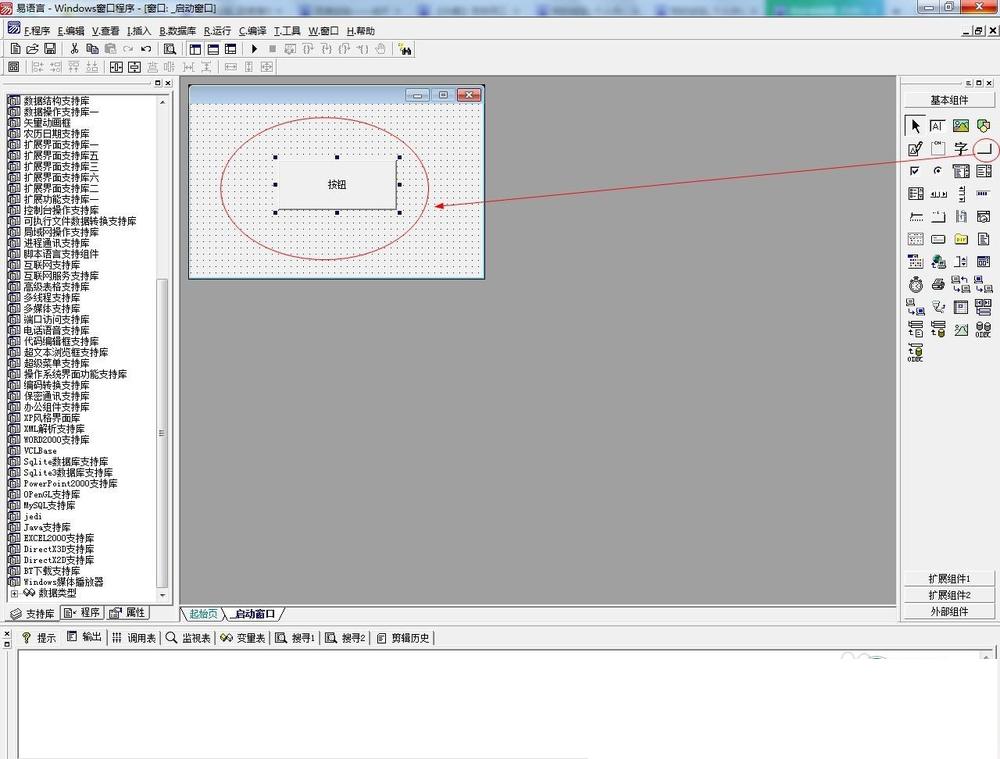Click the Save floppy disk toolbar icon
The image size is (1000, 759).
[50, 48]
